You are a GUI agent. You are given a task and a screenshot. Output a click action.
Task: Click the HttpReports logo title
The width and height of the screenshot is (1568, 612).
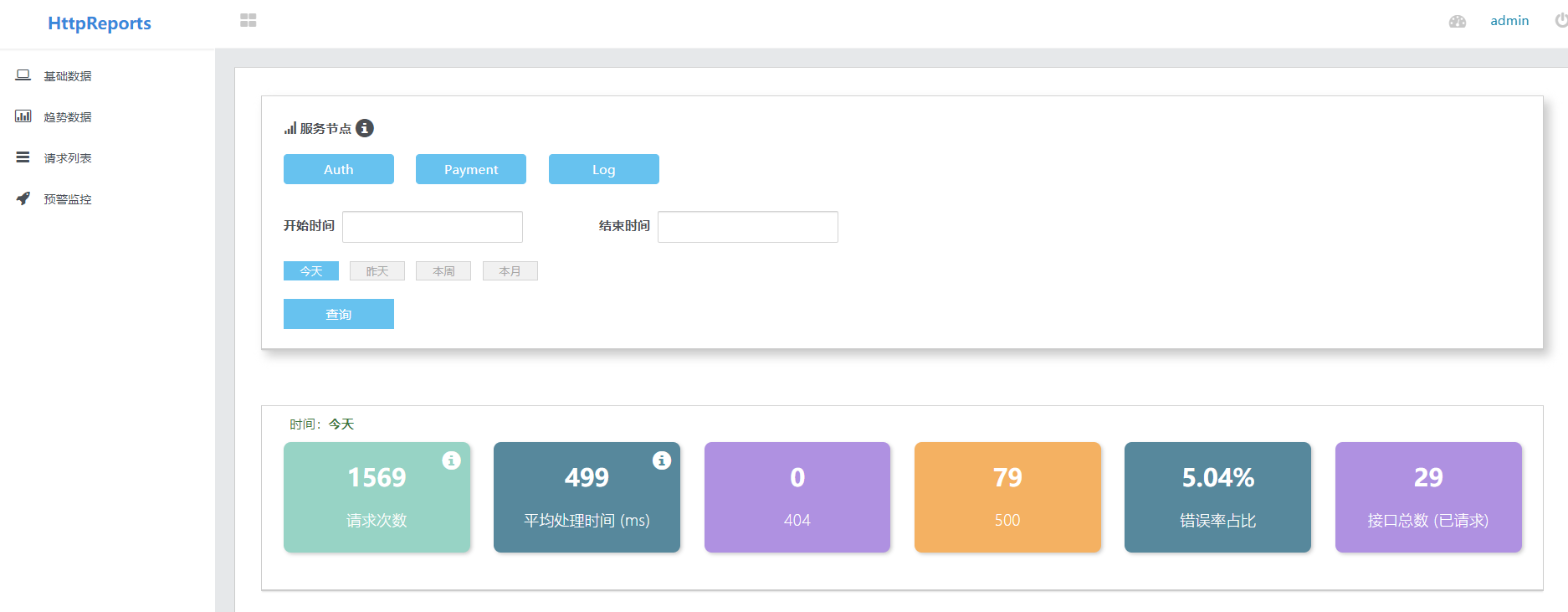(x=100, y=23)
